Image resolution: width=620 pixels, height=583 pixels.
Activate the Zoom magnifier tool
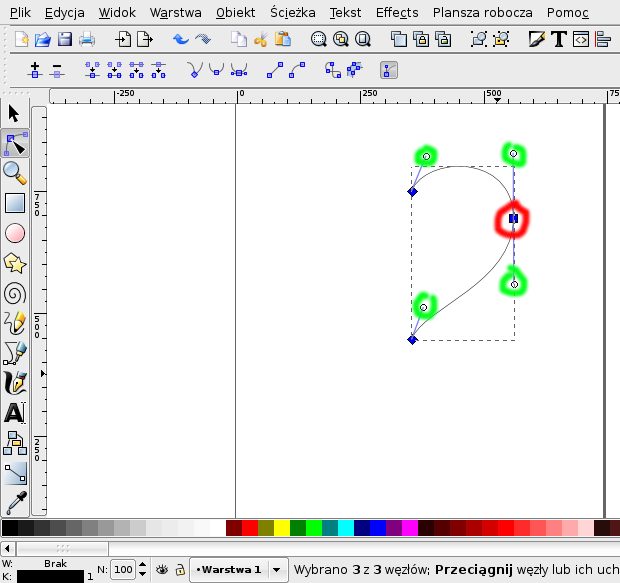click(x=15, y=173)
